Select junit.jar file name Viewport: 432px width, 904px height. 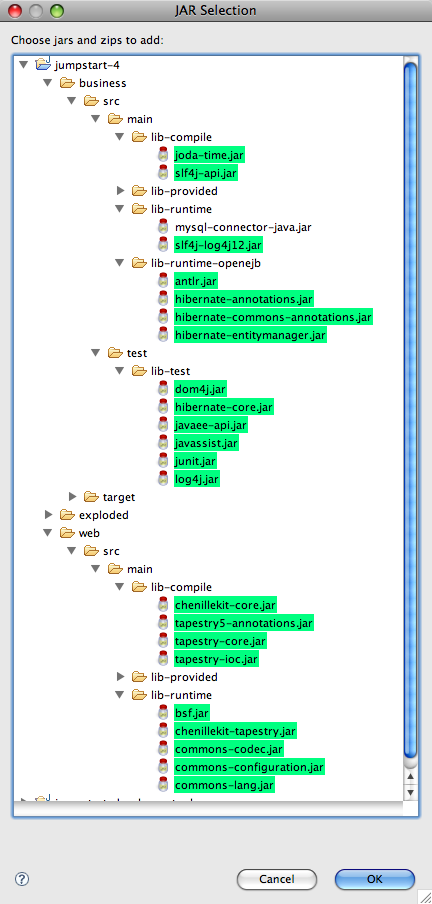tap(196, 461)
